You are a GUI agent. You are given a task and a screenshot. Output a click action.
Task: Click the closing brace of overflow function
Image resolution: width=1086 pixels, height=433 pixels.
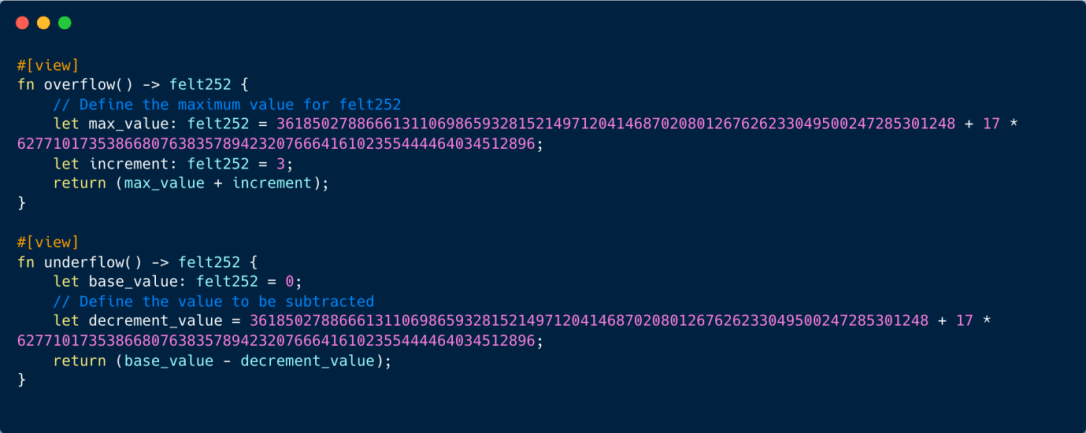(x=21, y=203)
